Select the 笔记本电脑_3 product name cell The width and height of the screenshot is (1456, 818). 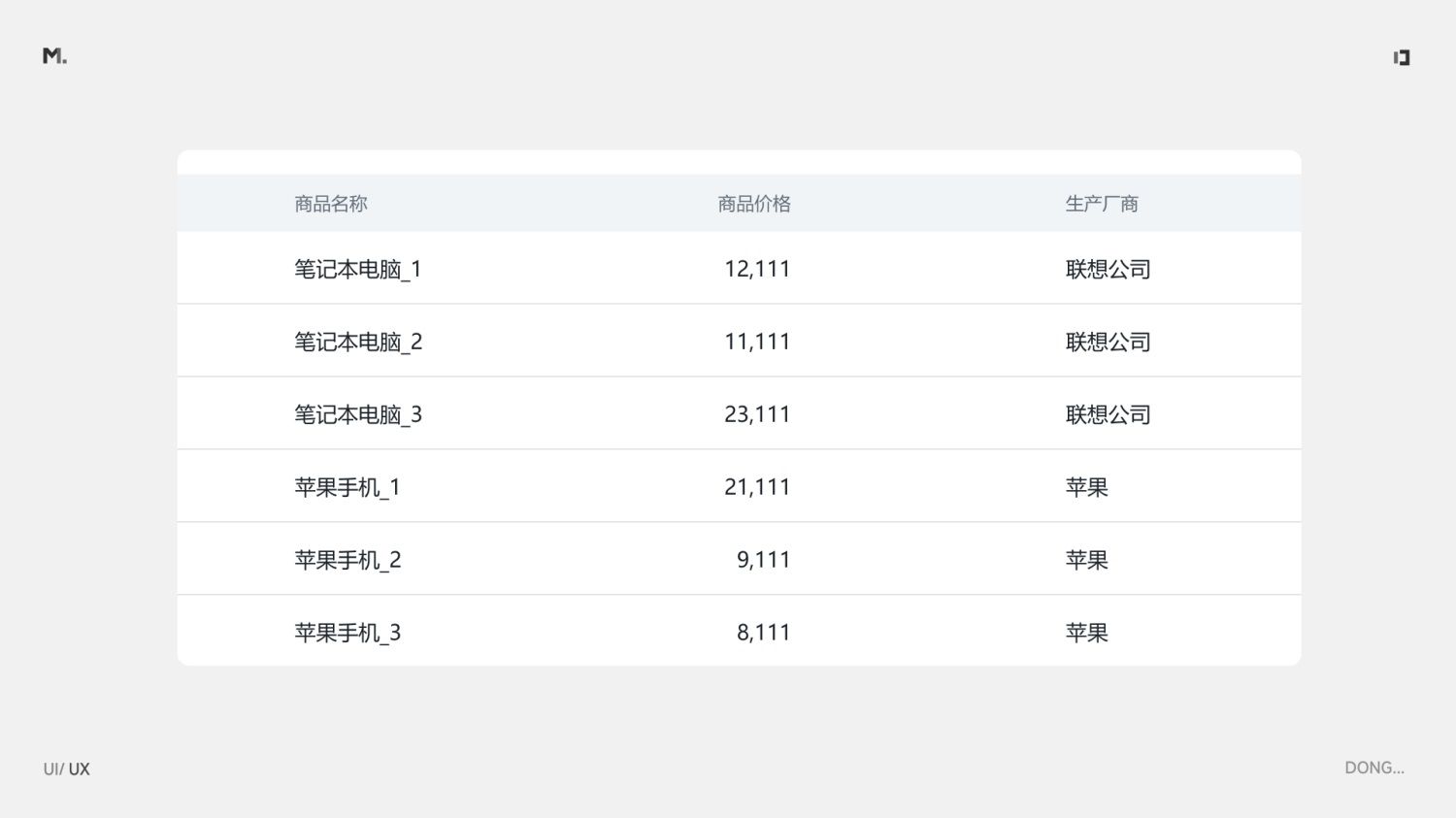pyautogui.click(x=358, y=414)
